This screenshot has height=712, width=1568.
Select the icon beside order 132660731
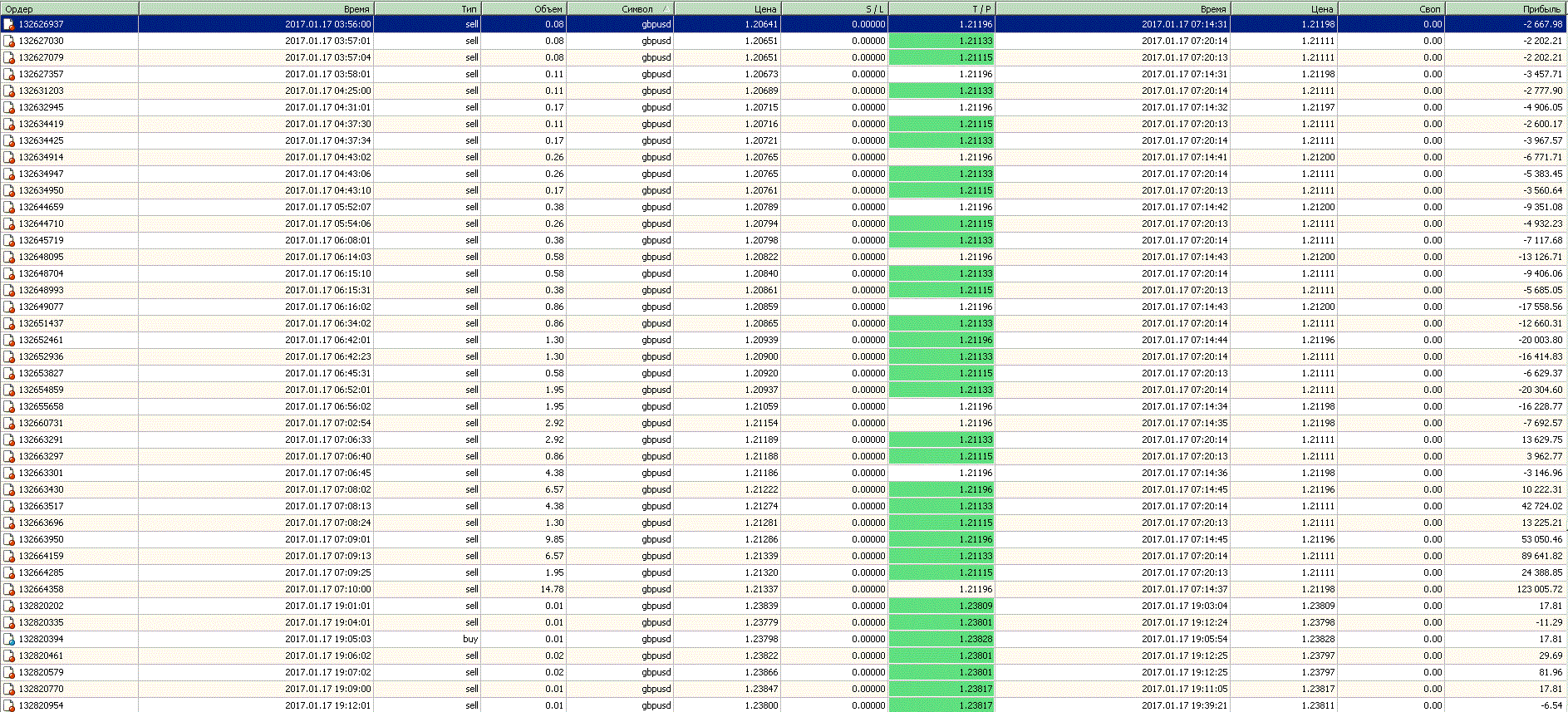click(x=9, y=423)
